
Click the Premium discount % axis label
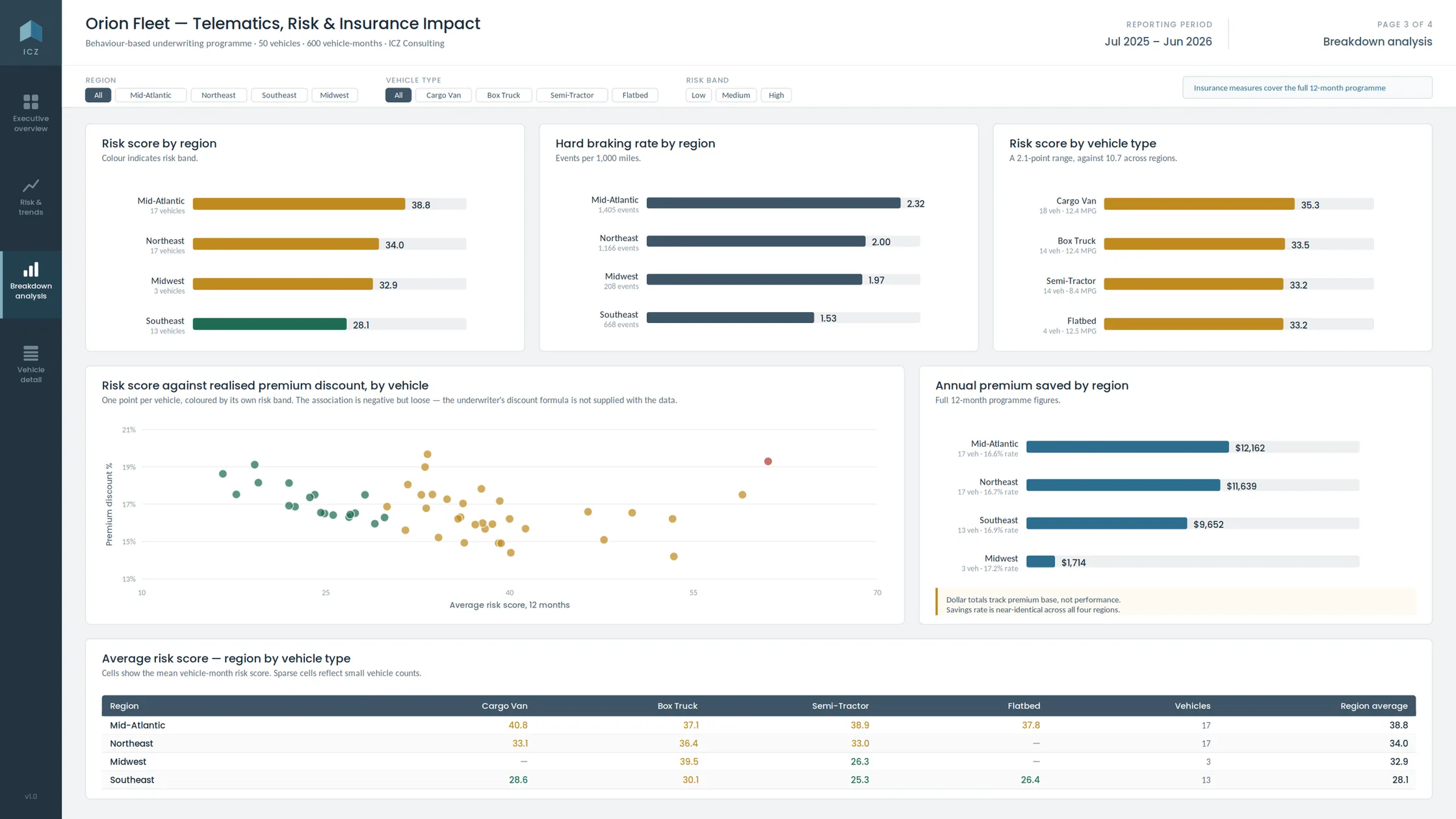[109, 504]
